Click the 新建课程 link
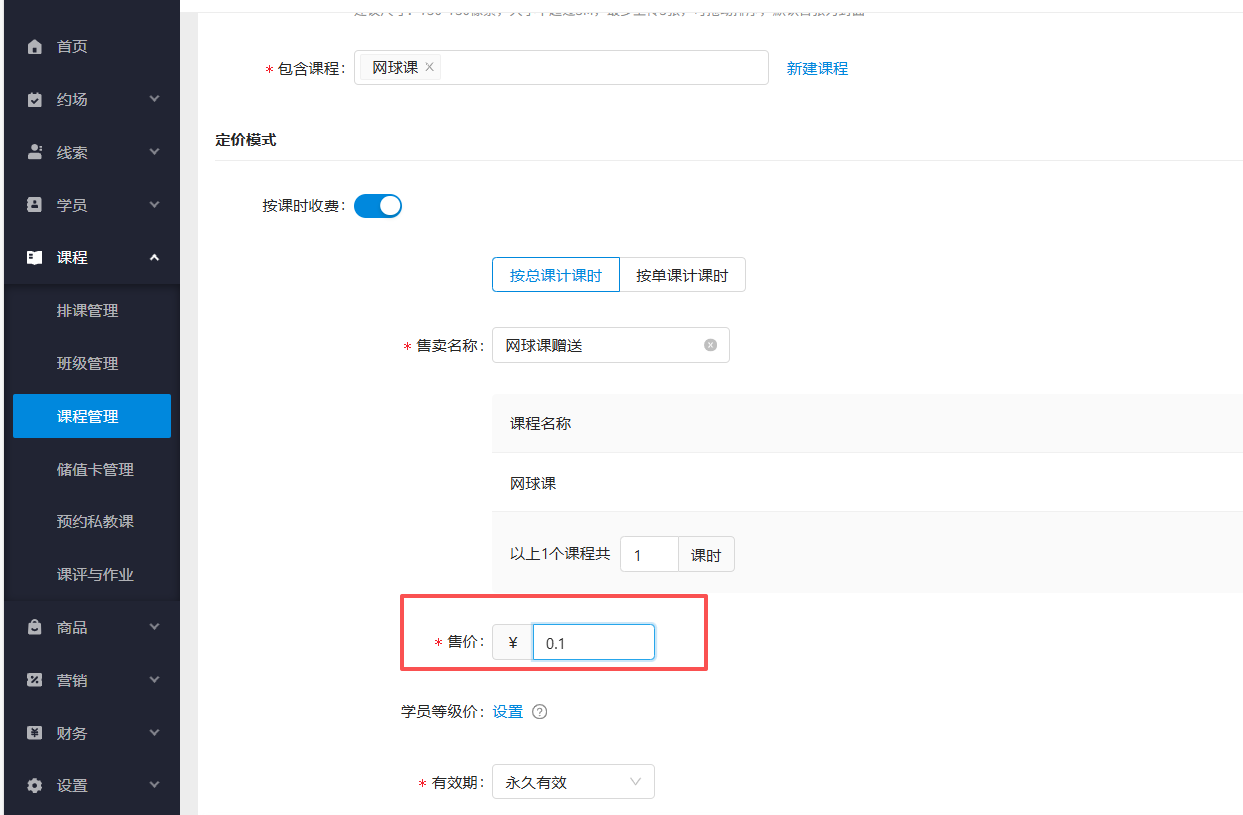This screenshot has width=1243, height=815. [817, 68]
